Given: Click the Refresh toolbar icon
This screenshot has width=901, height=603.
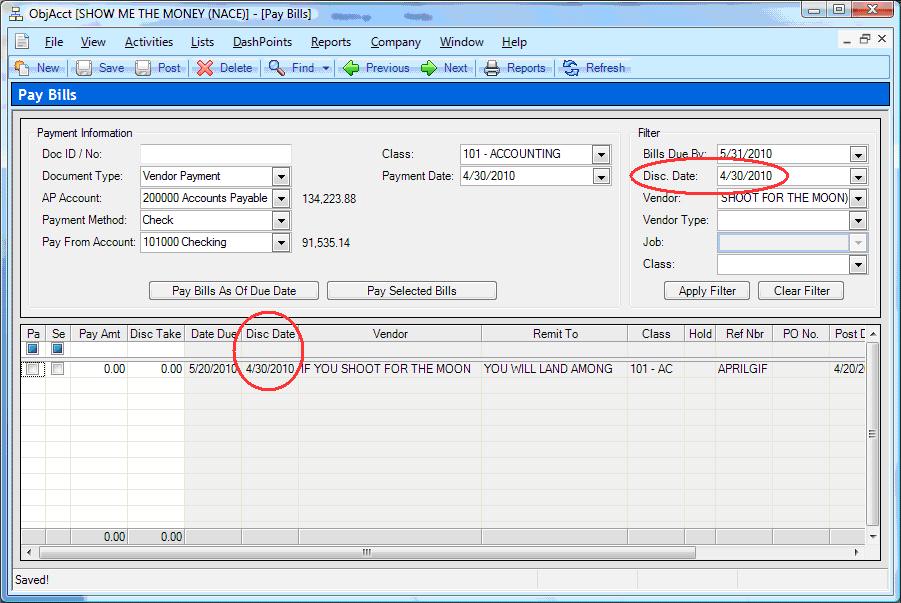Looking at the screenshot, I should click(571, 68).
